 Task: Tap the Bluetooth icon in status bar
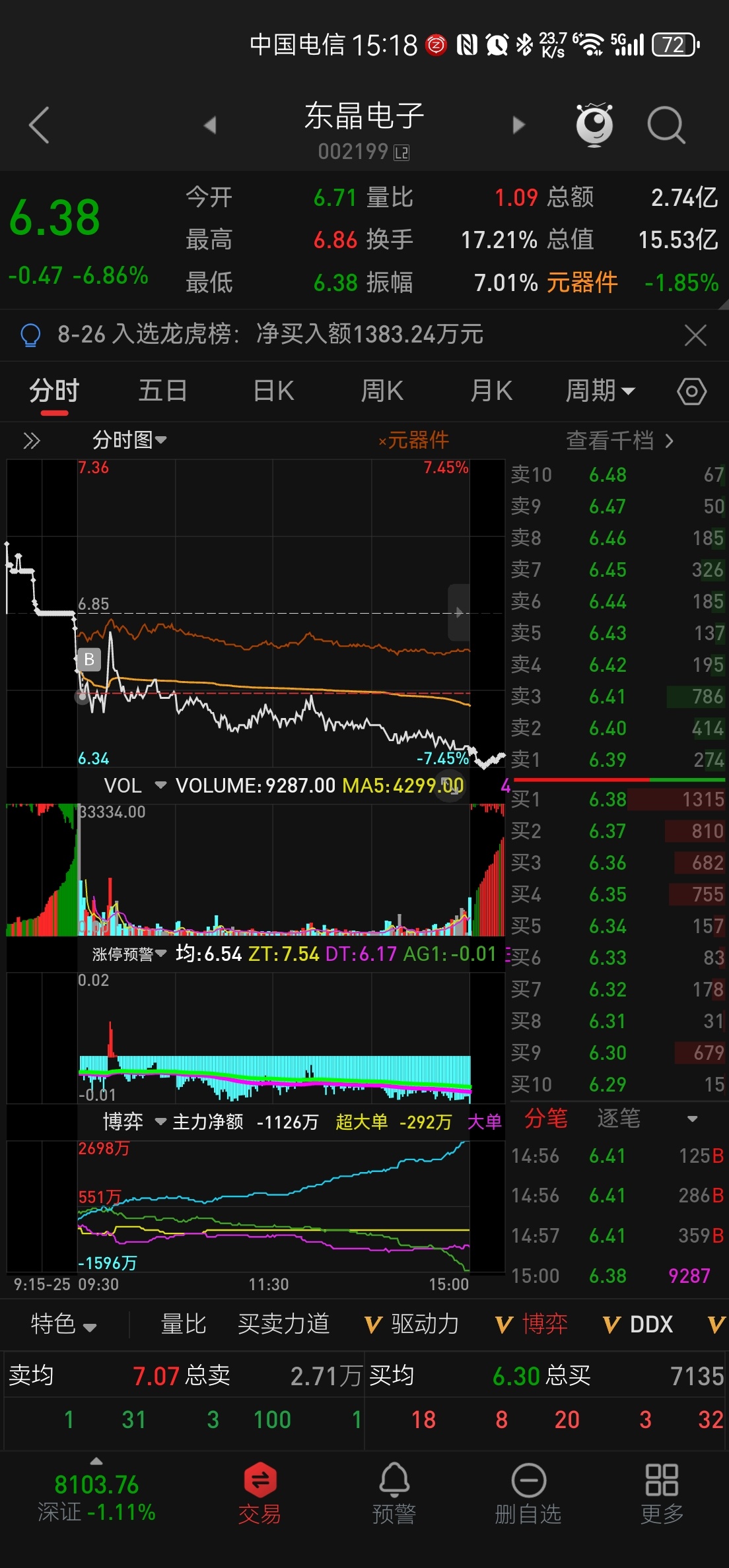(x=524, y=45)
